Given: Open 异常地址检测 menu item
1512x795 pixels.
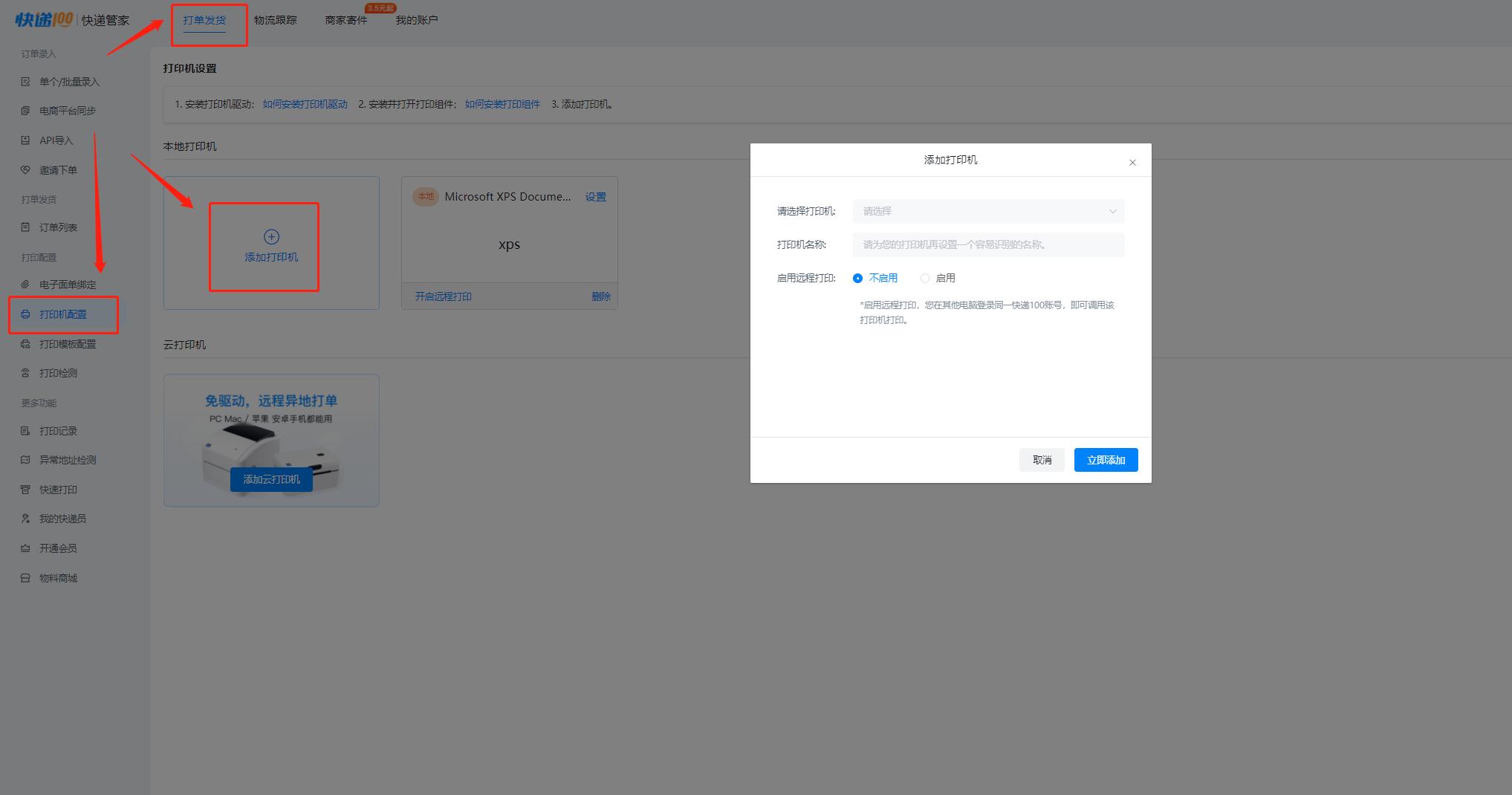Looking at the screenshot, I should click(x=68, y=460).
